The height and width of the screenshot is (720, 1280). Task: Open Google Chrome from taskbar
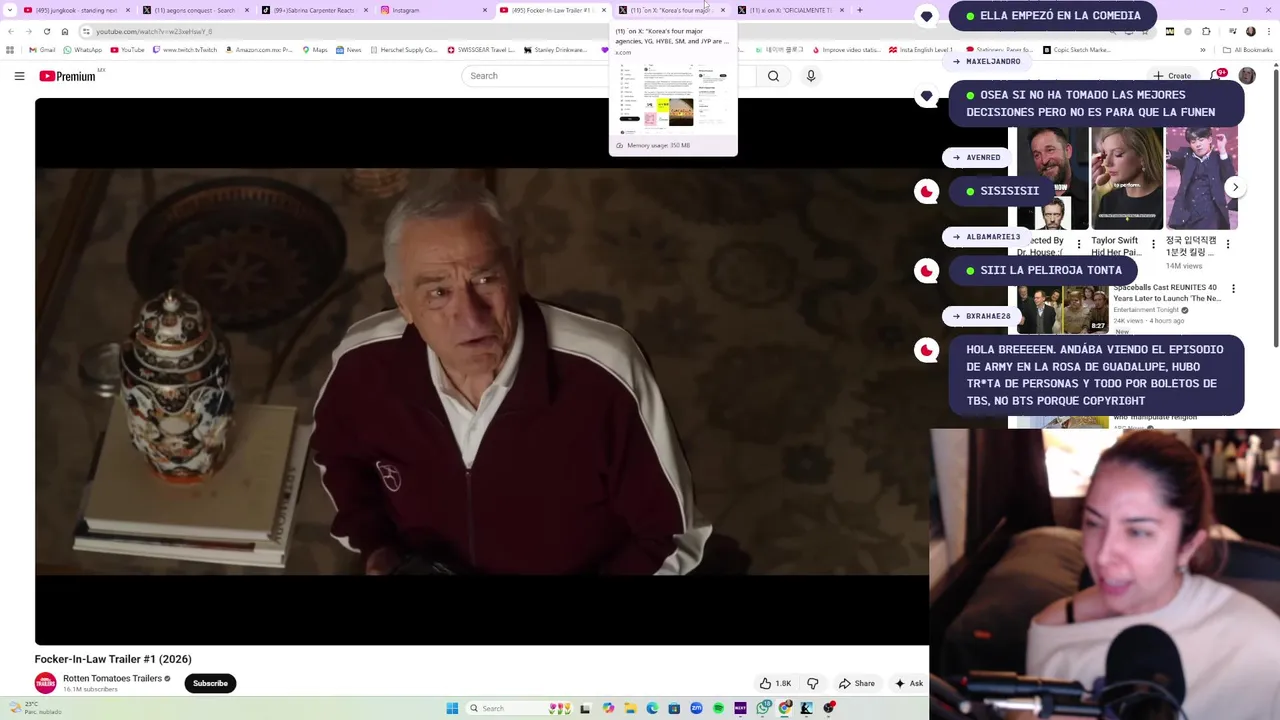pos(785,708)
